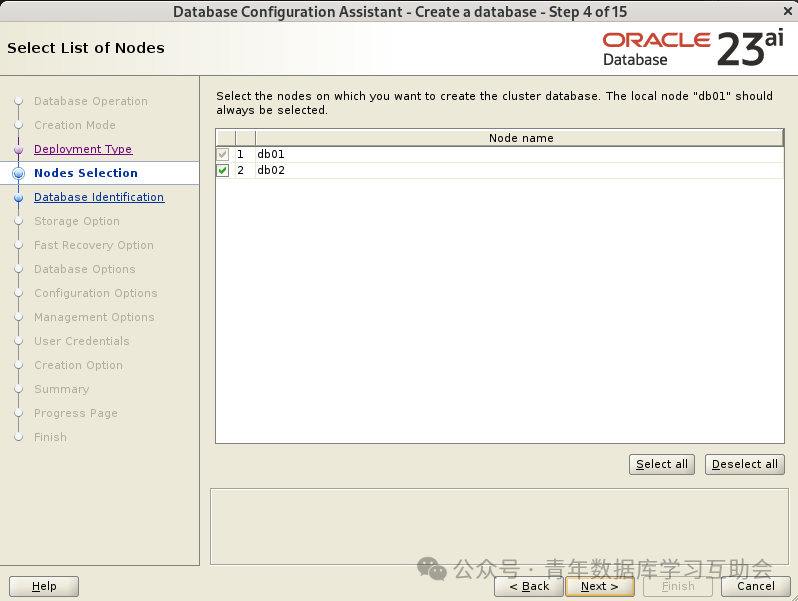Click the Creation Option step label
Screen dimensions: 798x601
(x=78, y=365)
